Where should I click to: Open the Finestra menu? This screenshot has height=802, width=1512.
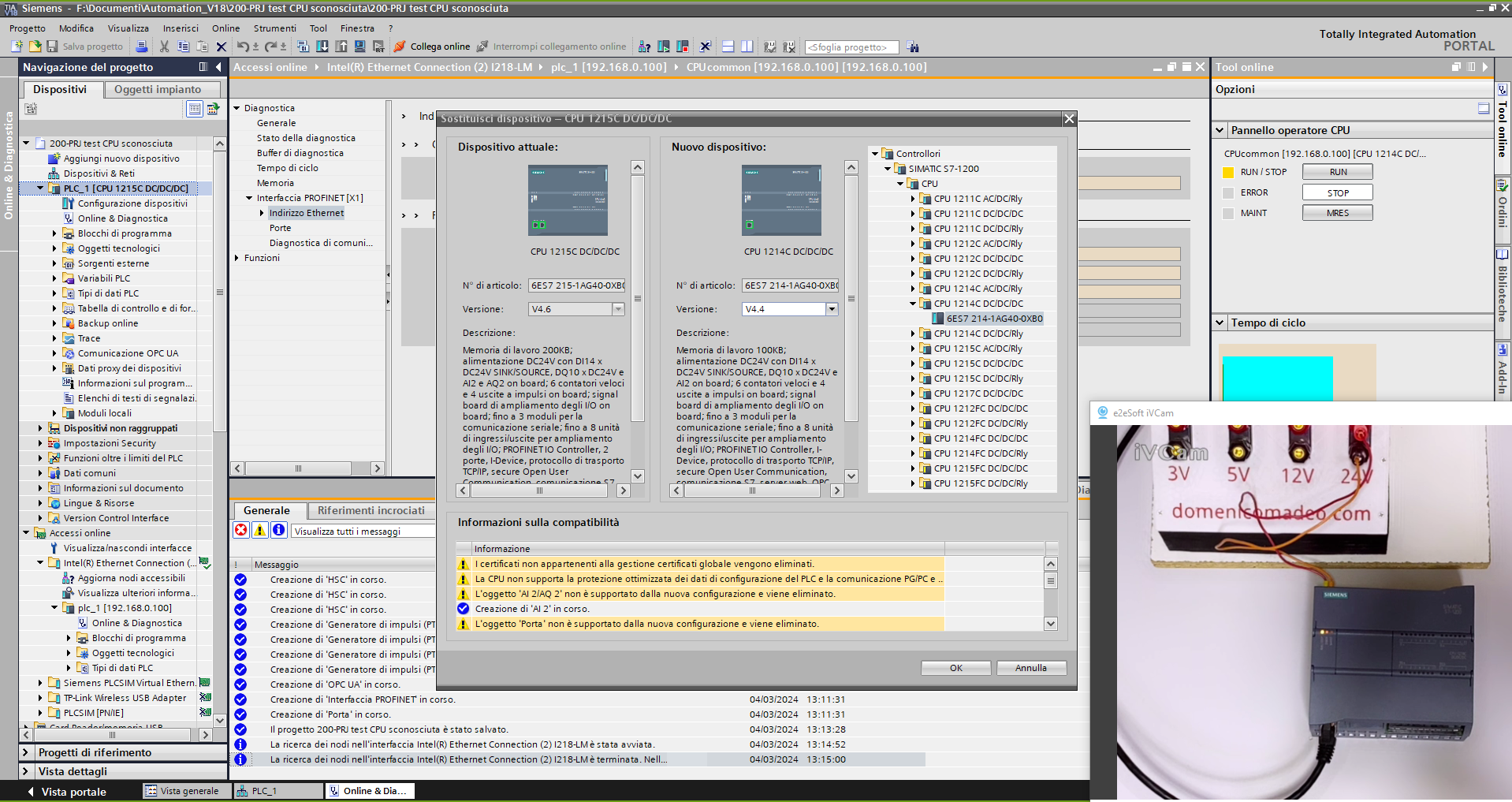[357, 28]
